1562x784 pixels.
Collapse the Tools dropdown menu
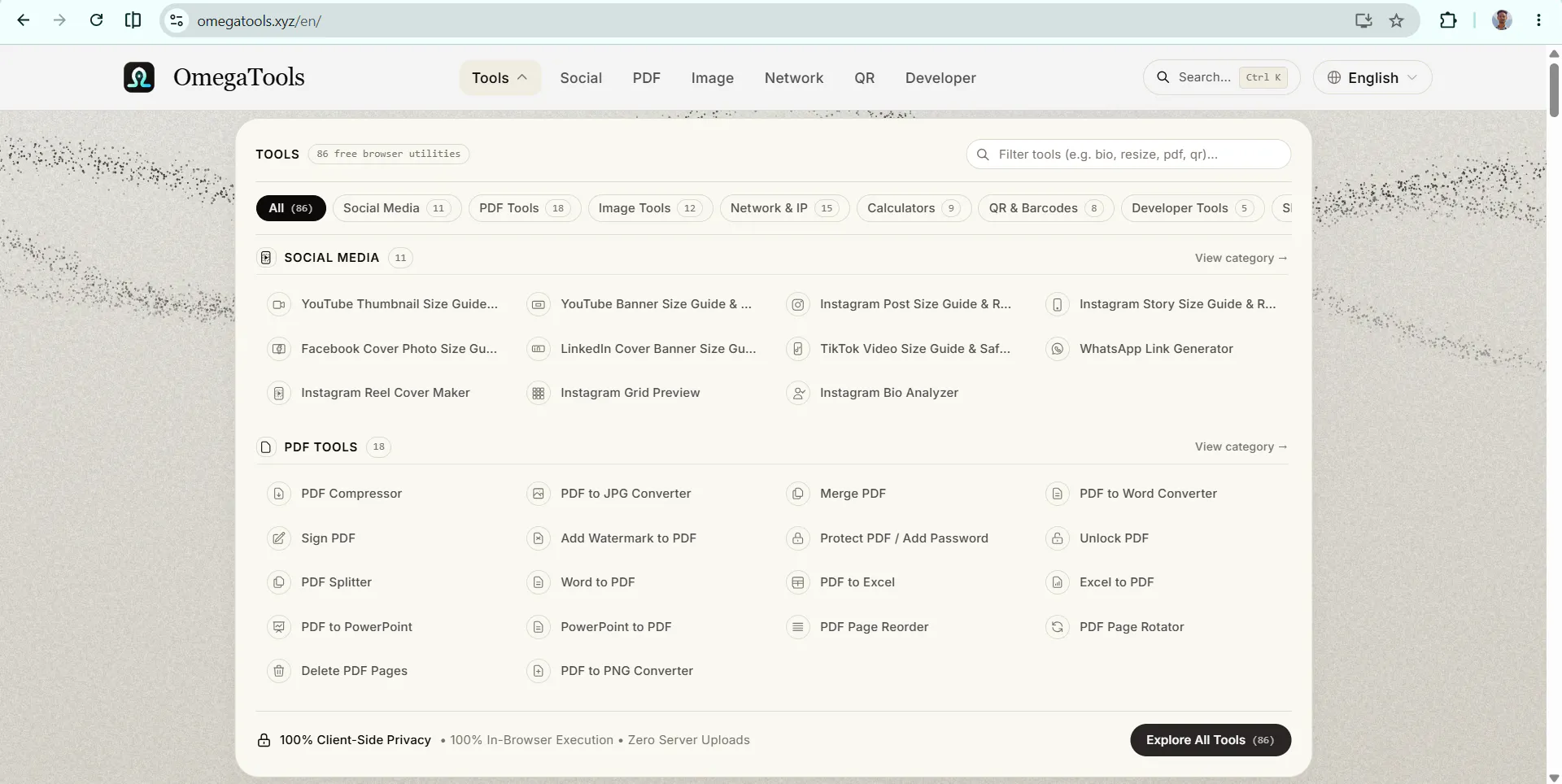[x=500, y=78]
